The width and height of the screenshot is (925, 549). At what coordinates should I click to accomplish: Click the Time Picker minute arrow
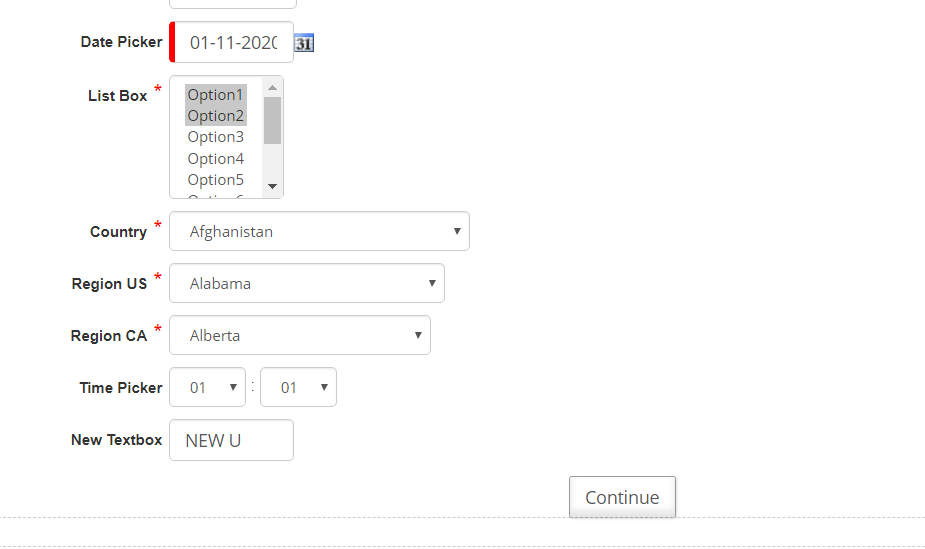click(324, 387)
